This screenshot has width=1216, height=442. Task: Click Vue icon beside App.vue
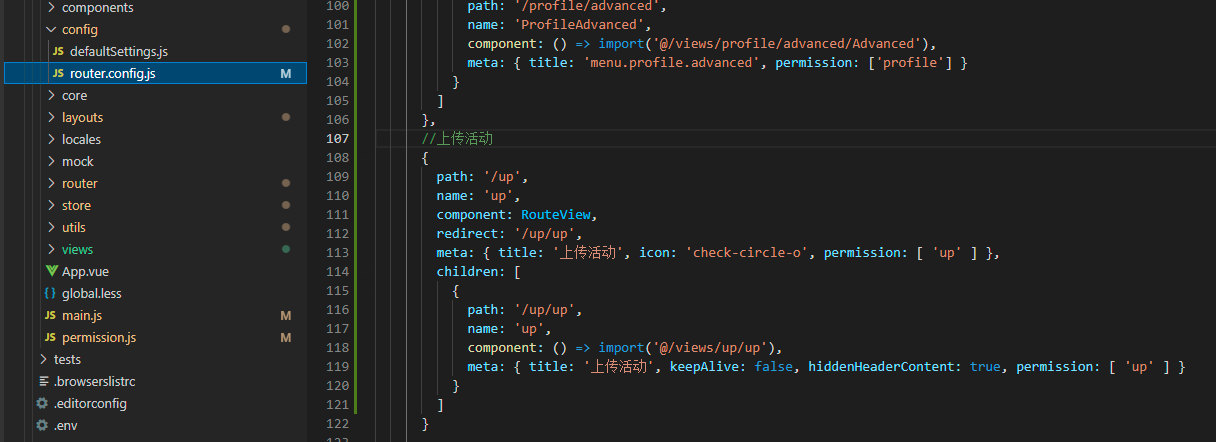tap(51, 271)
